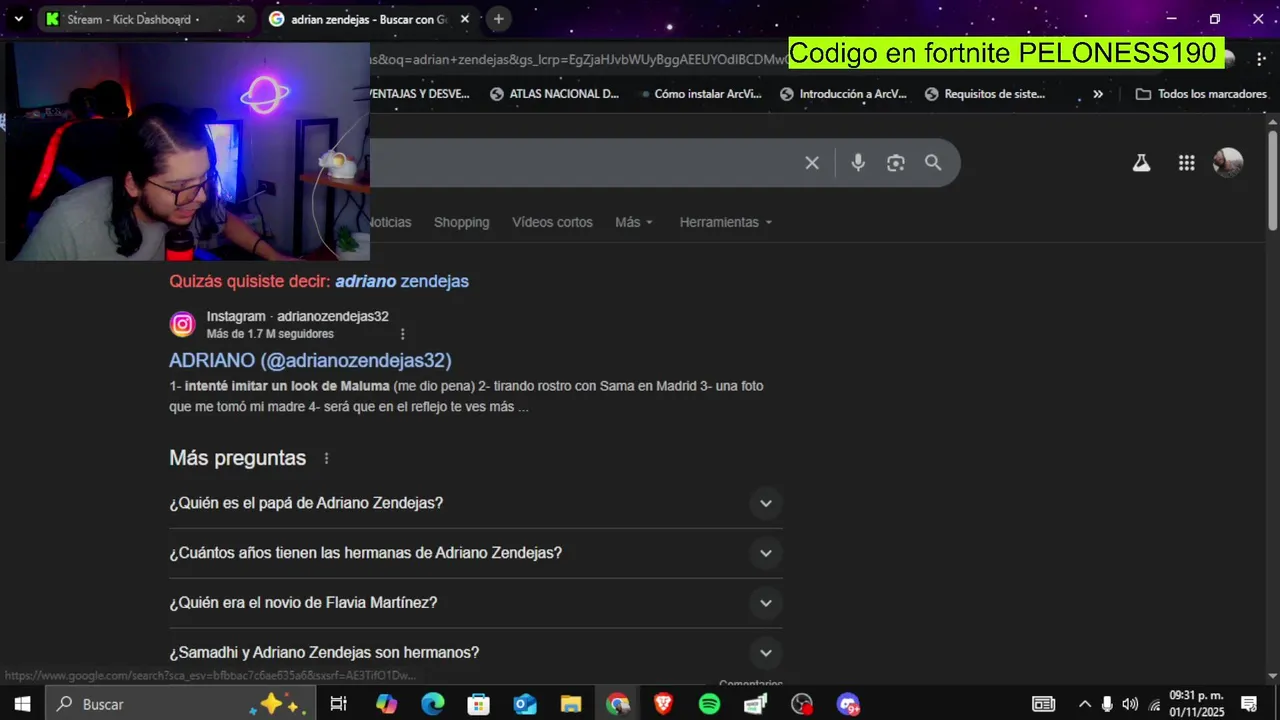Open the Google apps grid
Image resolution: width=1280 pixels, height=720 pixels.
click(1187, 163)
